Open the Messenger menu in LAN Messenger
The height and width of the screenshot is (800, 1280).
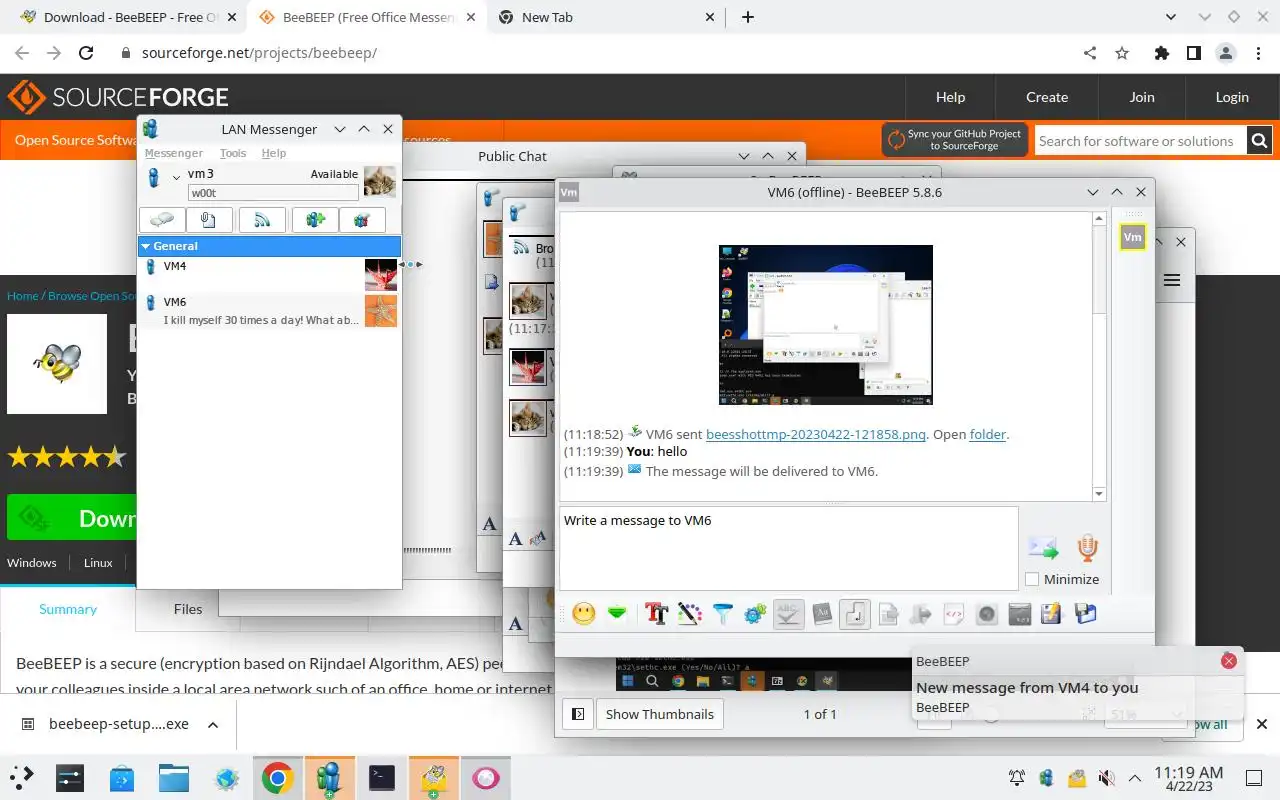[x=174, y=153]
